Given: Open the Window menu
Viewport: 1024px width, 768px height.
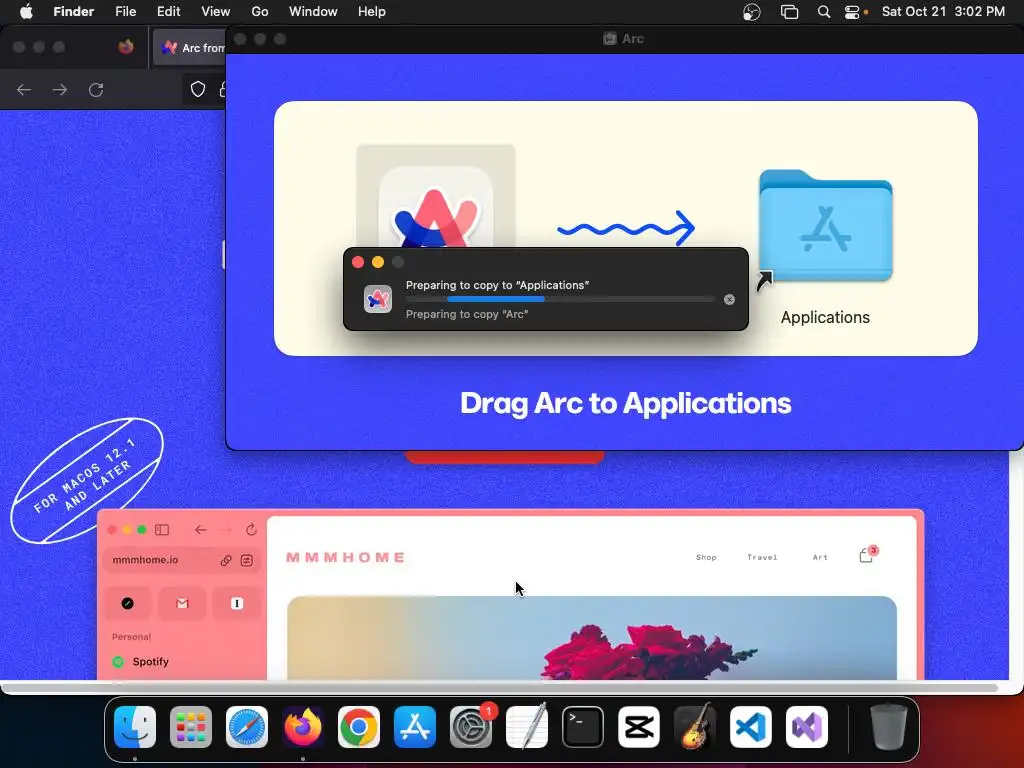Looking at the screenshot, I should coord(313,12).
